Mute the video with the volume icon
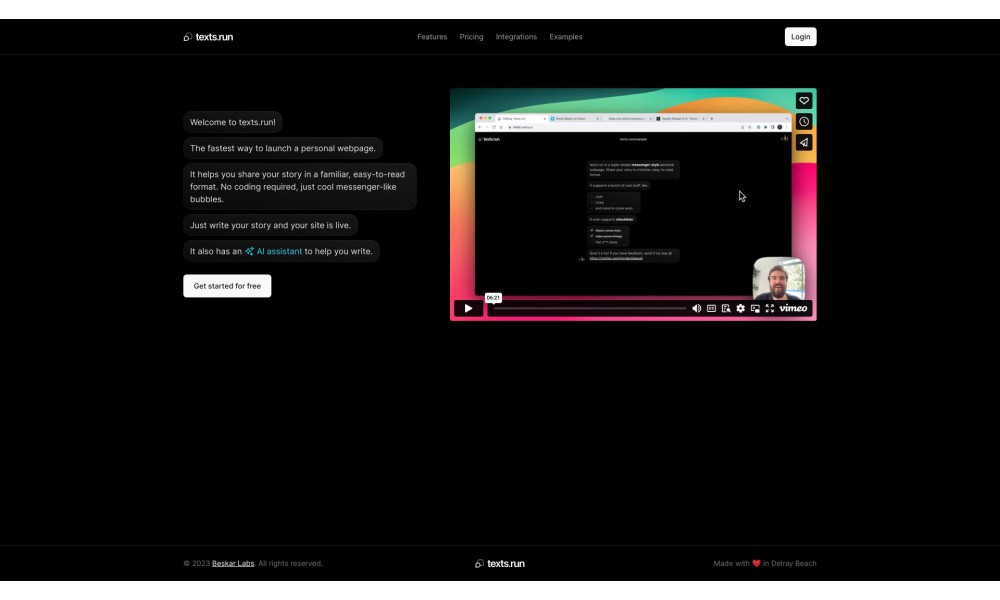1000x600 pixels. coord(696,309)
